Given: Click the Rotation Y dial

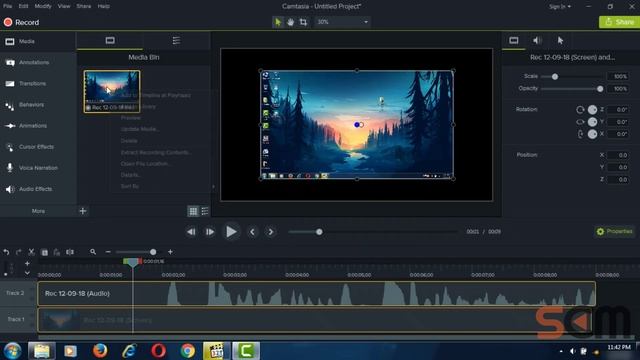Looking at the screenshot, I should [x=592, y=122].
